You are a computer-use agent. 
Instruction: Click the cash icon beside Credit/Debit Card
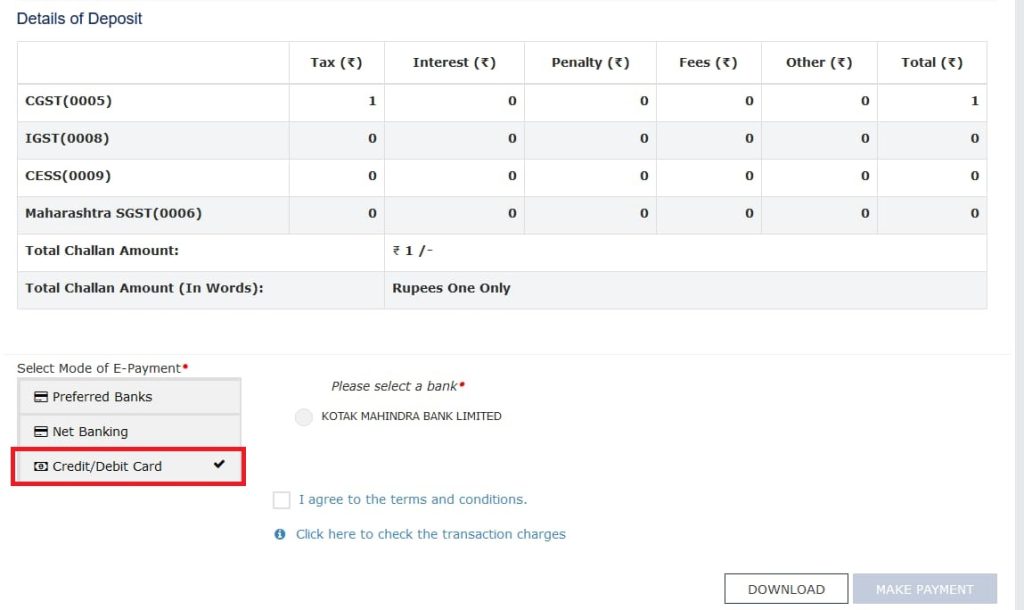click(41, 467)
